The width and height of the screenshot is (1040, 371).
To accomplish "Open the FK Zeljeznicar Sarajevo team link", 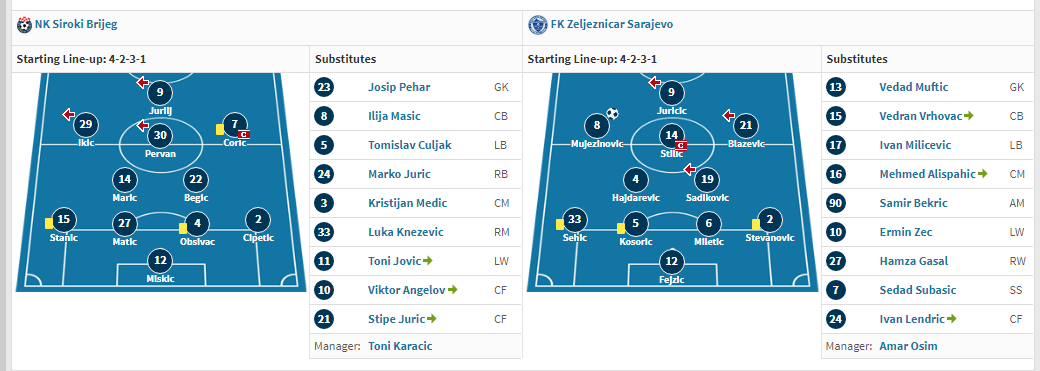I will tap(612, 25).
